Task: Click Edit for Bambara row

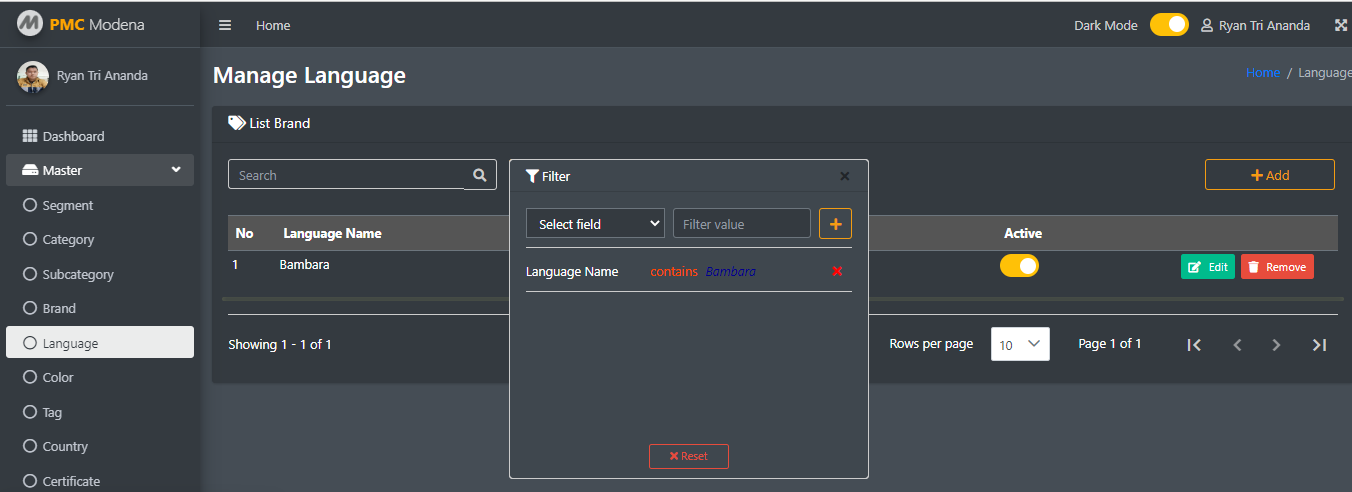Action: click(1208, 267)
